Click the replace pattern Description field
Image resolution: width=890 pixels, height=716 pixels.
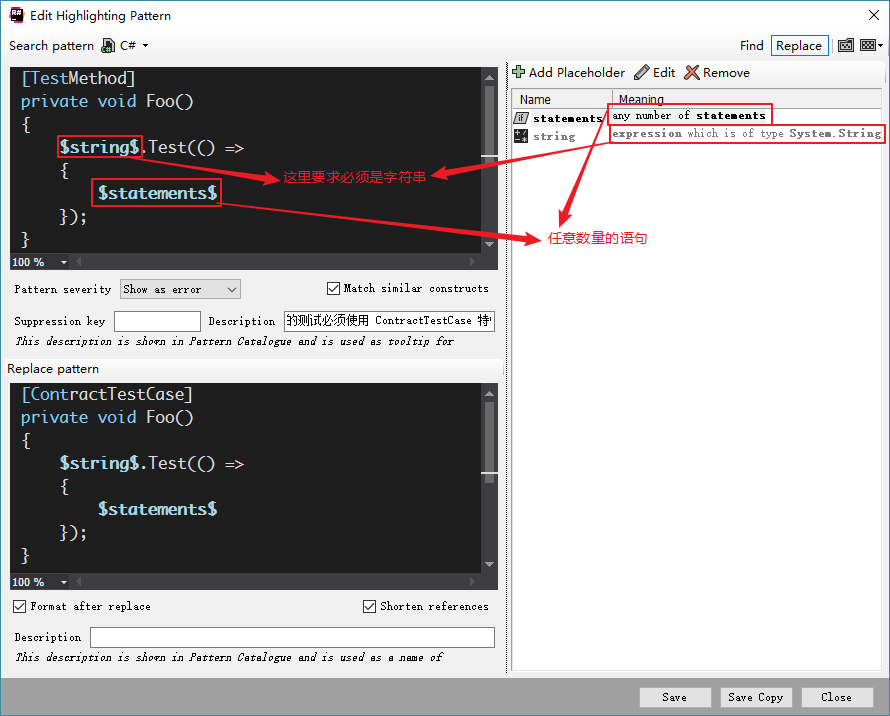click(292, 638)
